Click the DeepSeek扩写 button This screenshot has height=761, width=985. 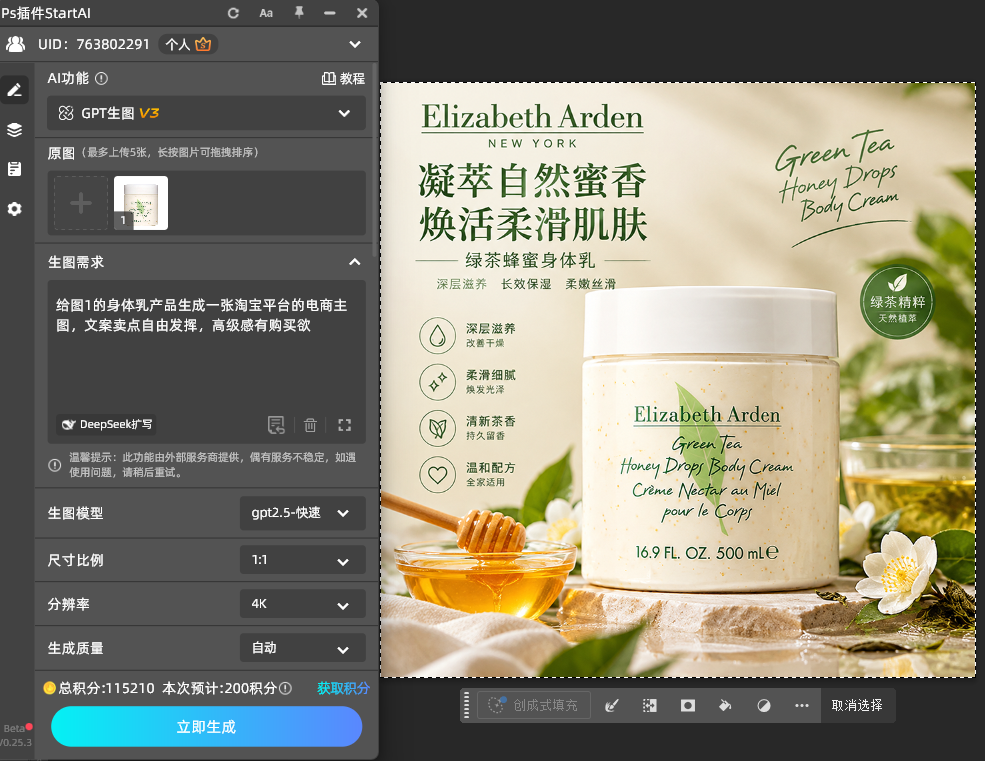coord(107,424)
